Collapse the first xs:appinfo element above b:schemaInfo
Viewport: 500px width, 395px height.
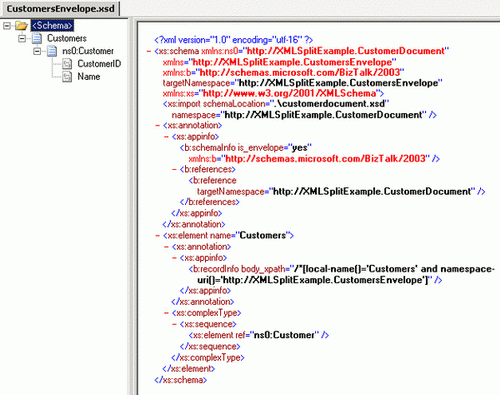166,137
